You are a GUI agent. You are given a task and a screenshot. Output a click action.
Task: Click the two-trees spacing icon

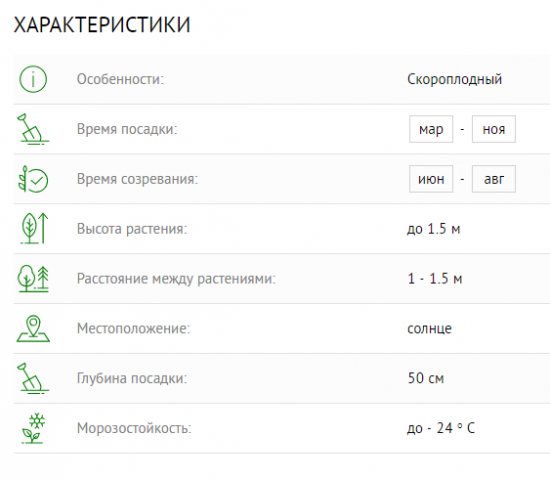[33, 279]
